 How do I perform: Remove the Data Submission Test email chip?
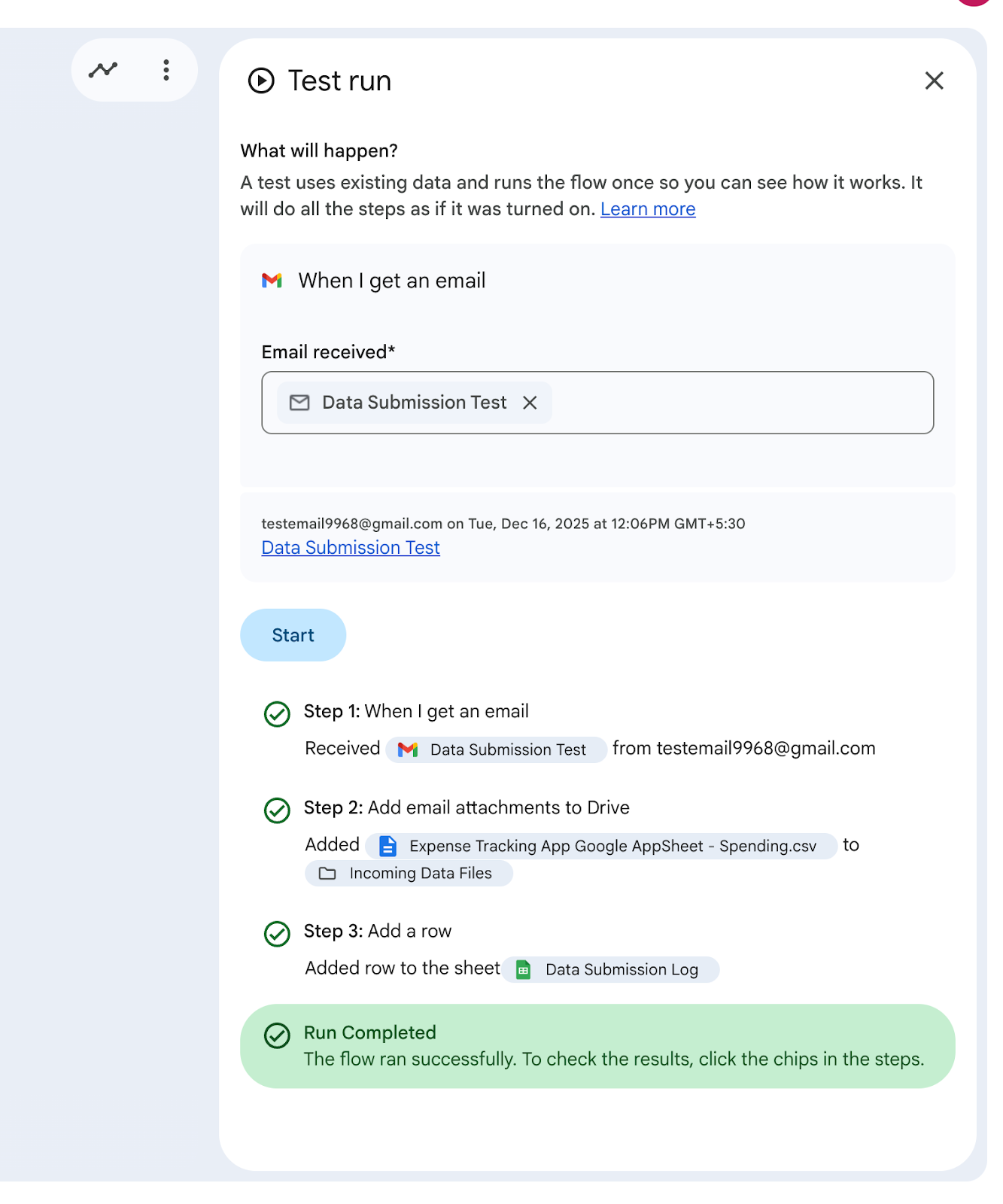[530, 403]
